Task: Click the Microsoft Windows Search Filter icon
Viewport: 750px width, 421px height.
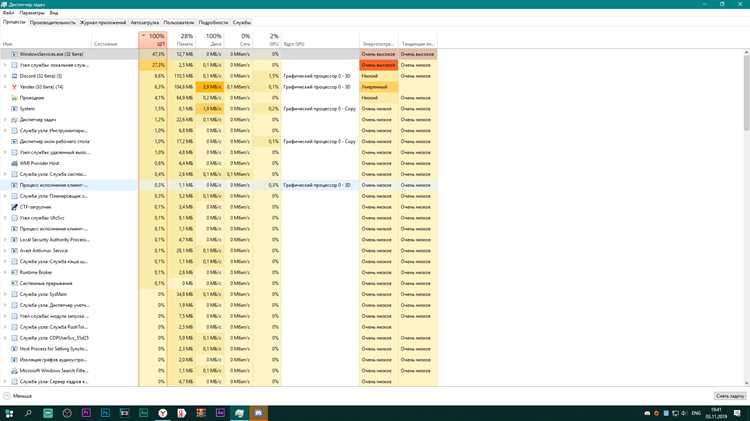Action: tap(14, 371)
